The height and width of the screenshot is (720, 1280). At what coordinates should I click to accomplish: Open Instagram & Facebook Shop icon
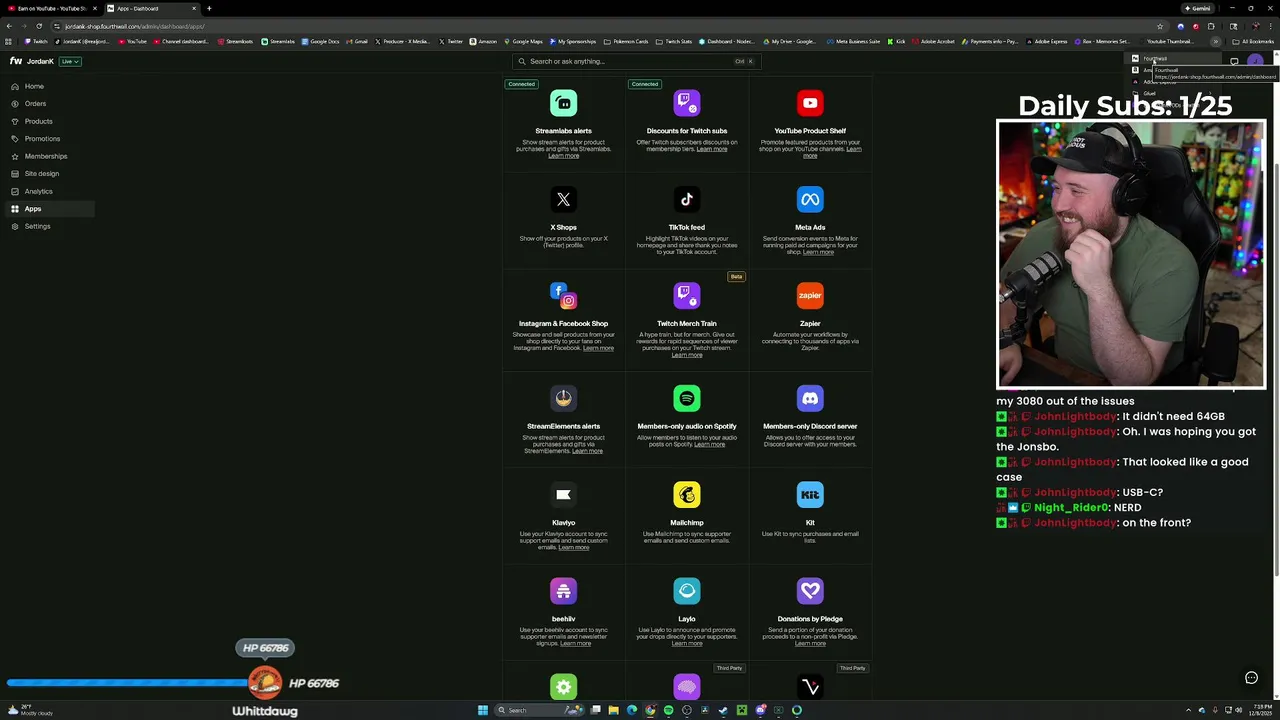pos(563,295)
